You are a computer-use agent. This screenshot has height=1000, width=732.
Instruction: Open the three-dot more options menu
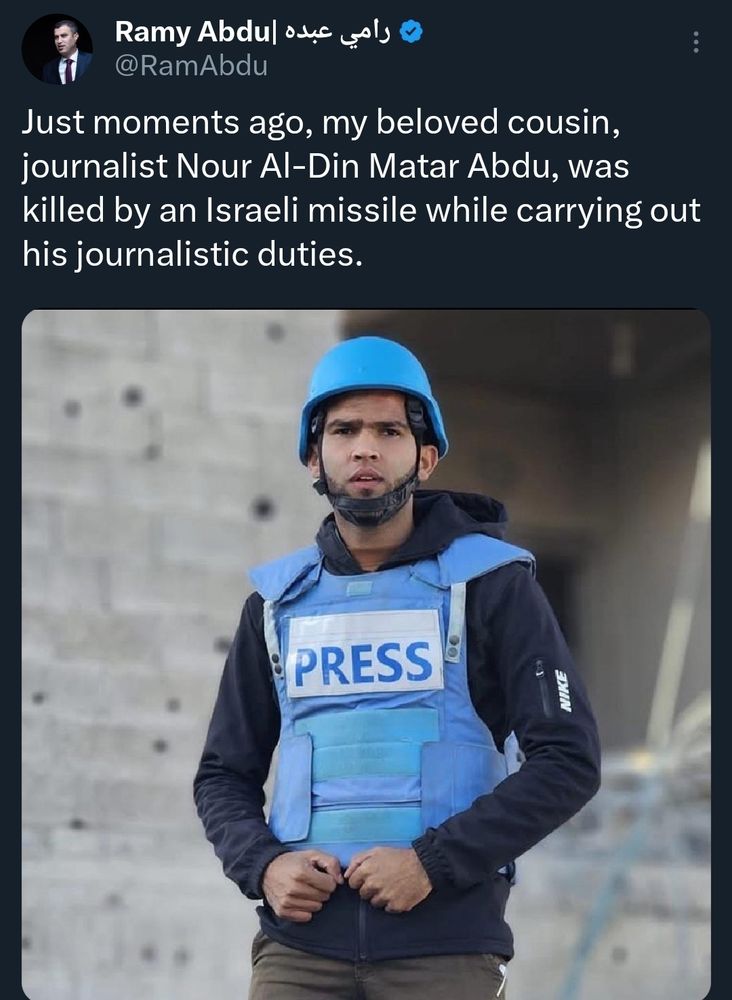(696, 42)
